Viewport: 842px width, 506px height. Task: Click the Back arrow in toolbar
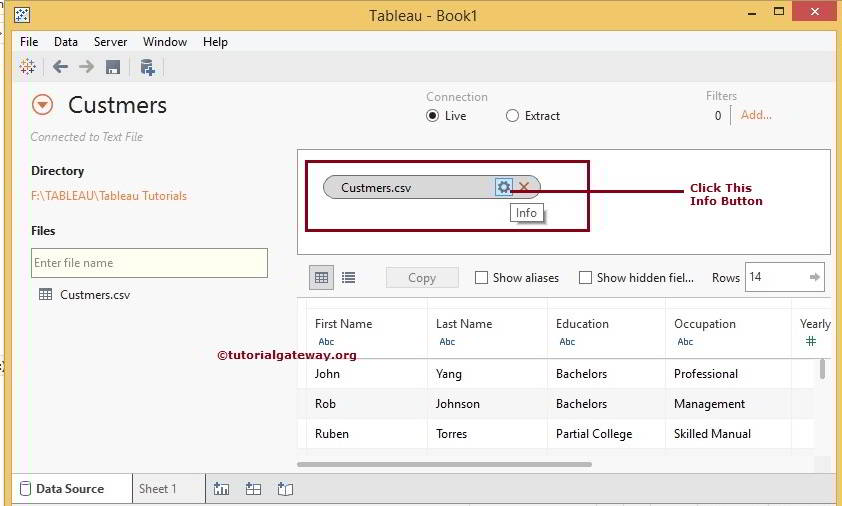pyautogui.click(x=60, y=67)
